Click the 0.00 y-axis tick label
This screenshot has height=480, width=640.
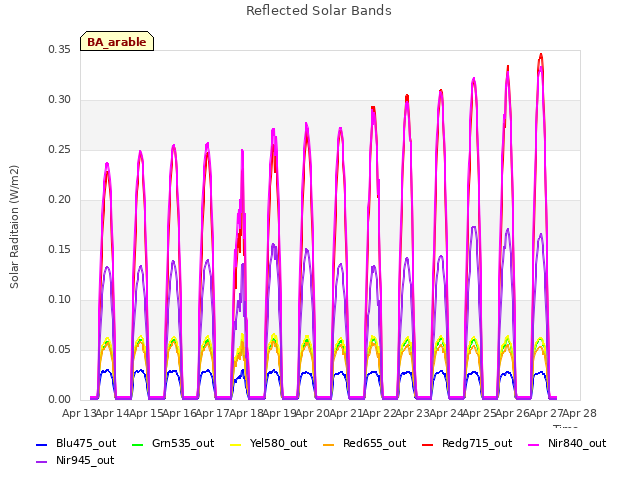[x=59, y=400]
